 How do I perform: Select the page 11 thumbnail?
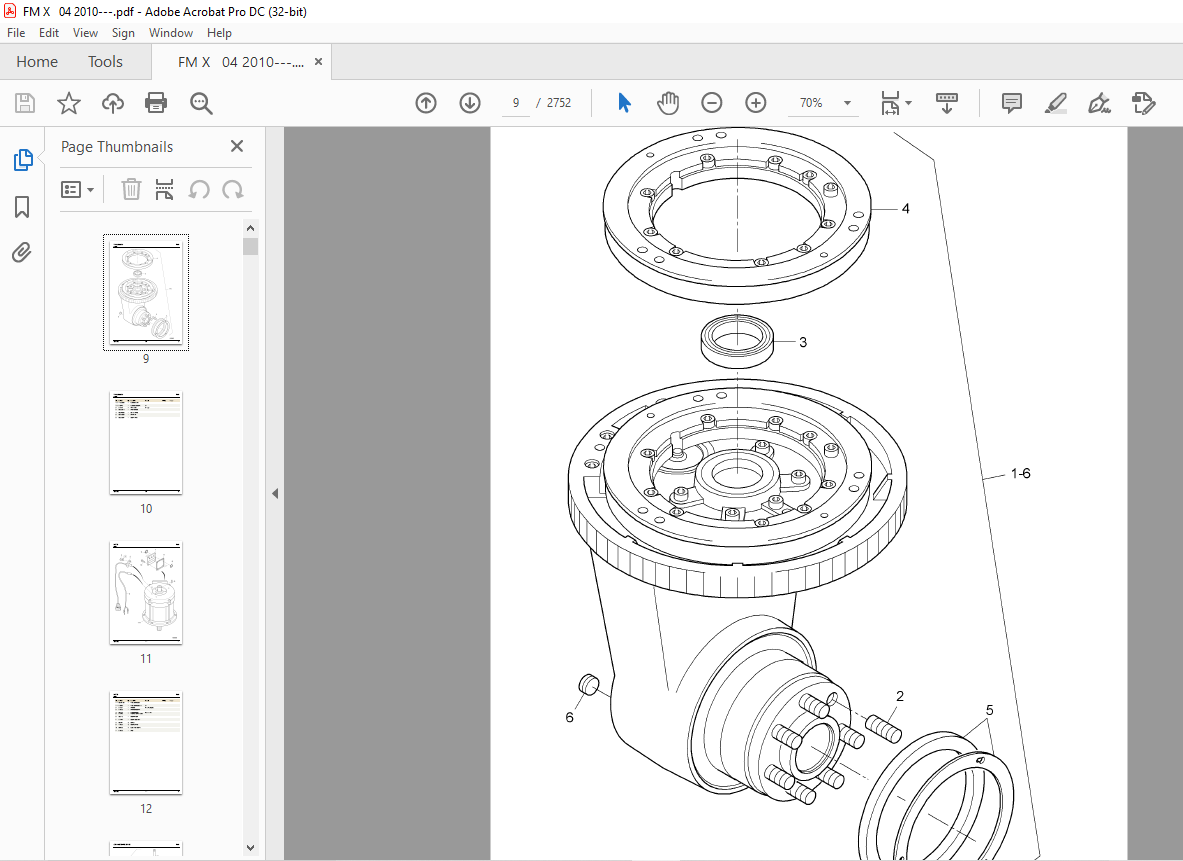tap(146, 593)
